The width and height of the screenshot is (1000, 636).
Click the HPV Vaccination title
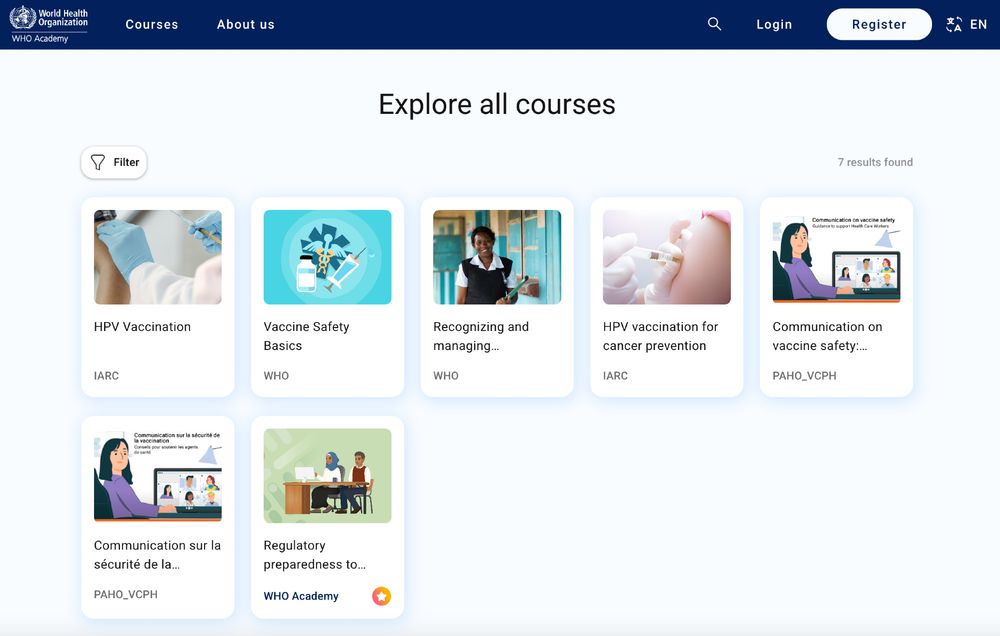pos(142,327)
